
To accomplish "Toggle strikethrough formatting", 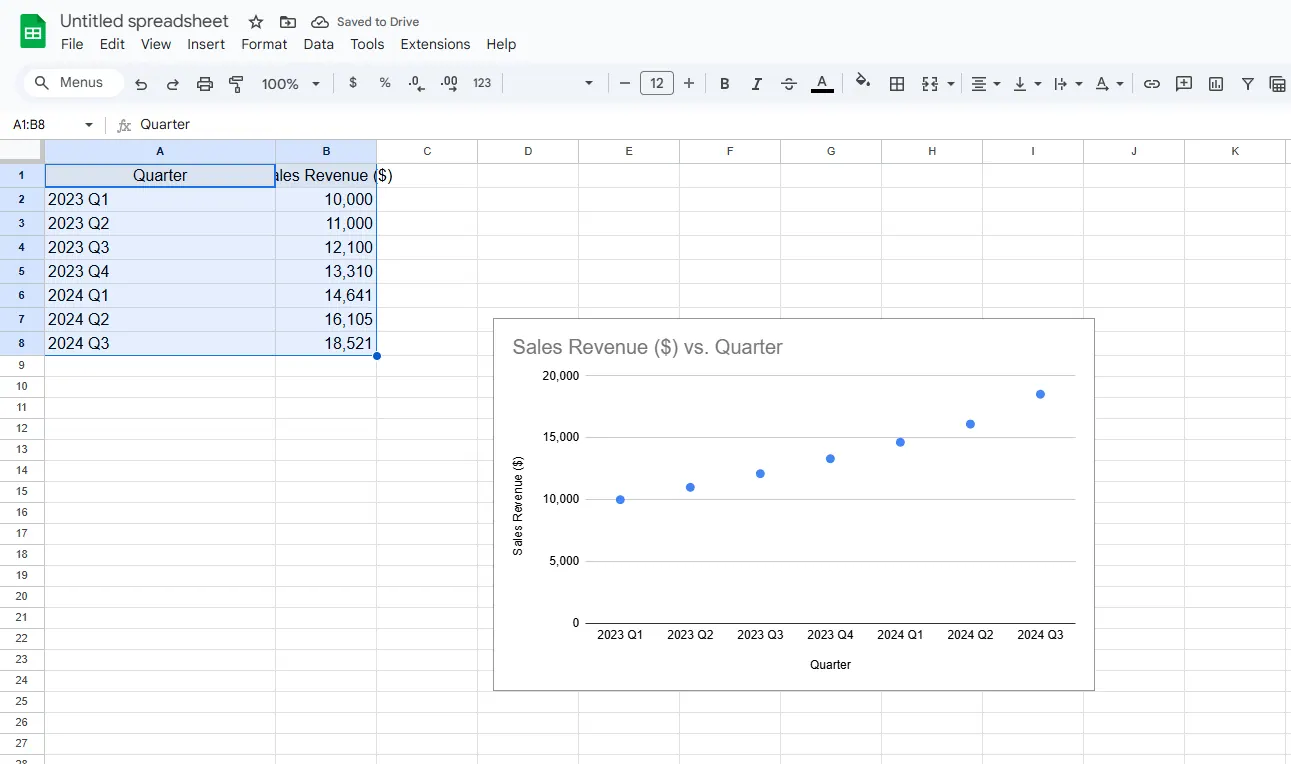I will [789, 84].
